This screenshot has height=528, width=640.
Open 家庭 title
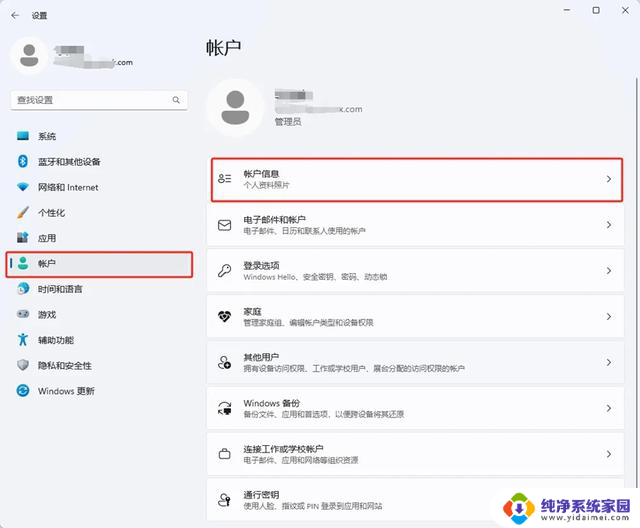click(252, 311)
